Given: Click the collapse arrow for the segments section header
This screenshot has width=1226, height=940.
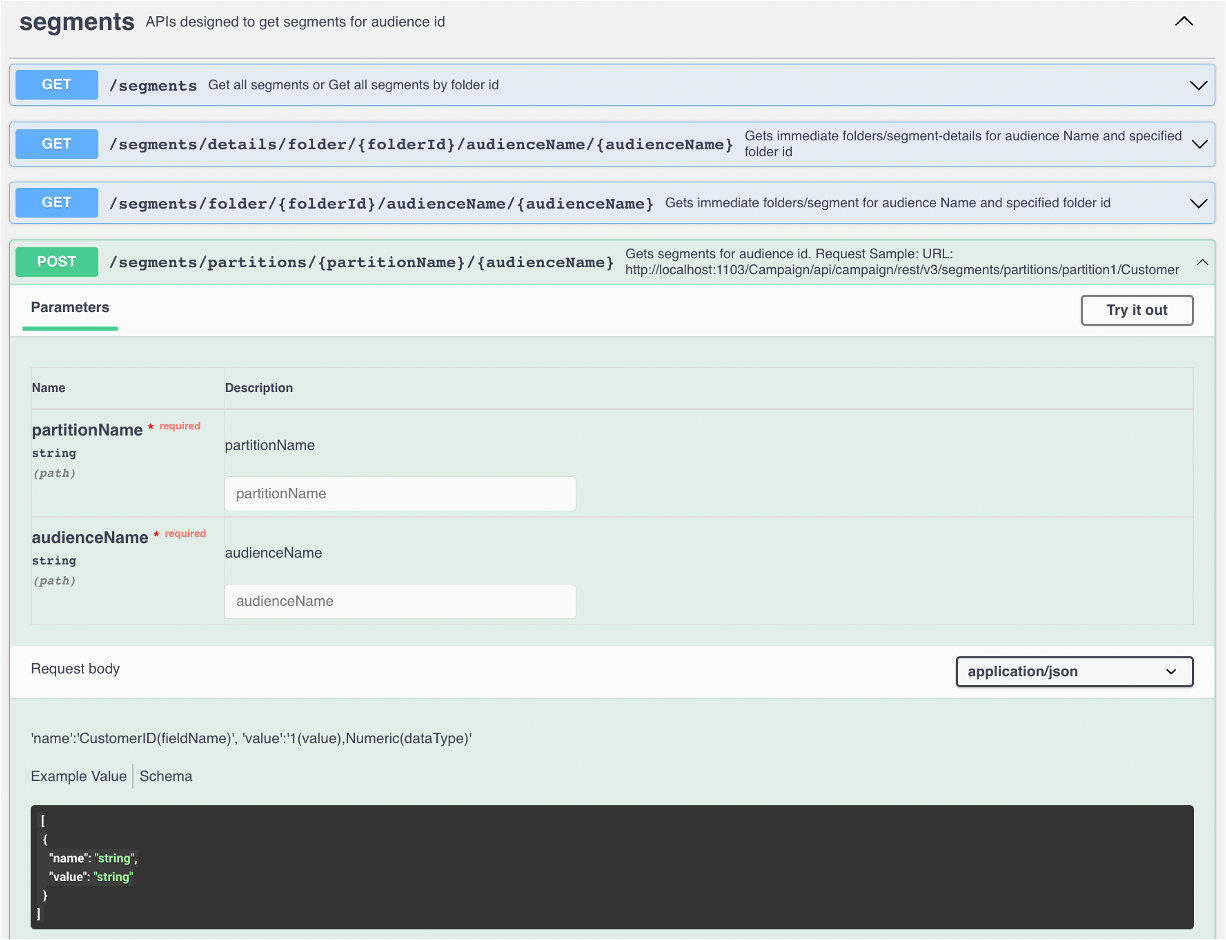Looking at the screenshot, I should click(1183, 21).
